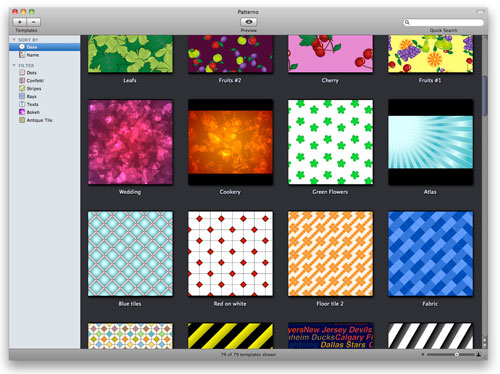Click the Fabric caption text
Image resolution: width=500 pixels, height=374 pixels.
430,304
